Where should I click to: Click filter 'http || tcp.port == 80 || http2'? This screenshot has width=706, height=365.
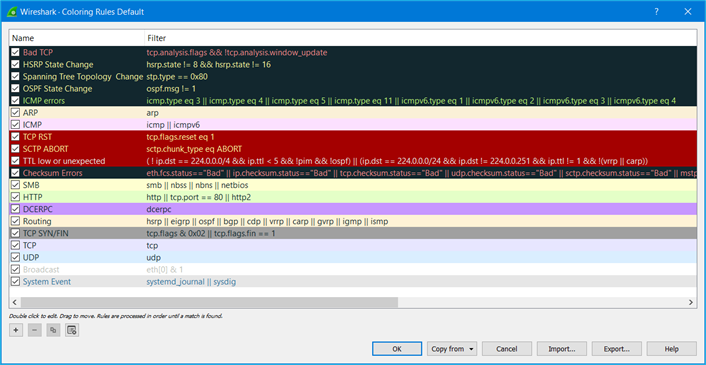pos(198,197)
